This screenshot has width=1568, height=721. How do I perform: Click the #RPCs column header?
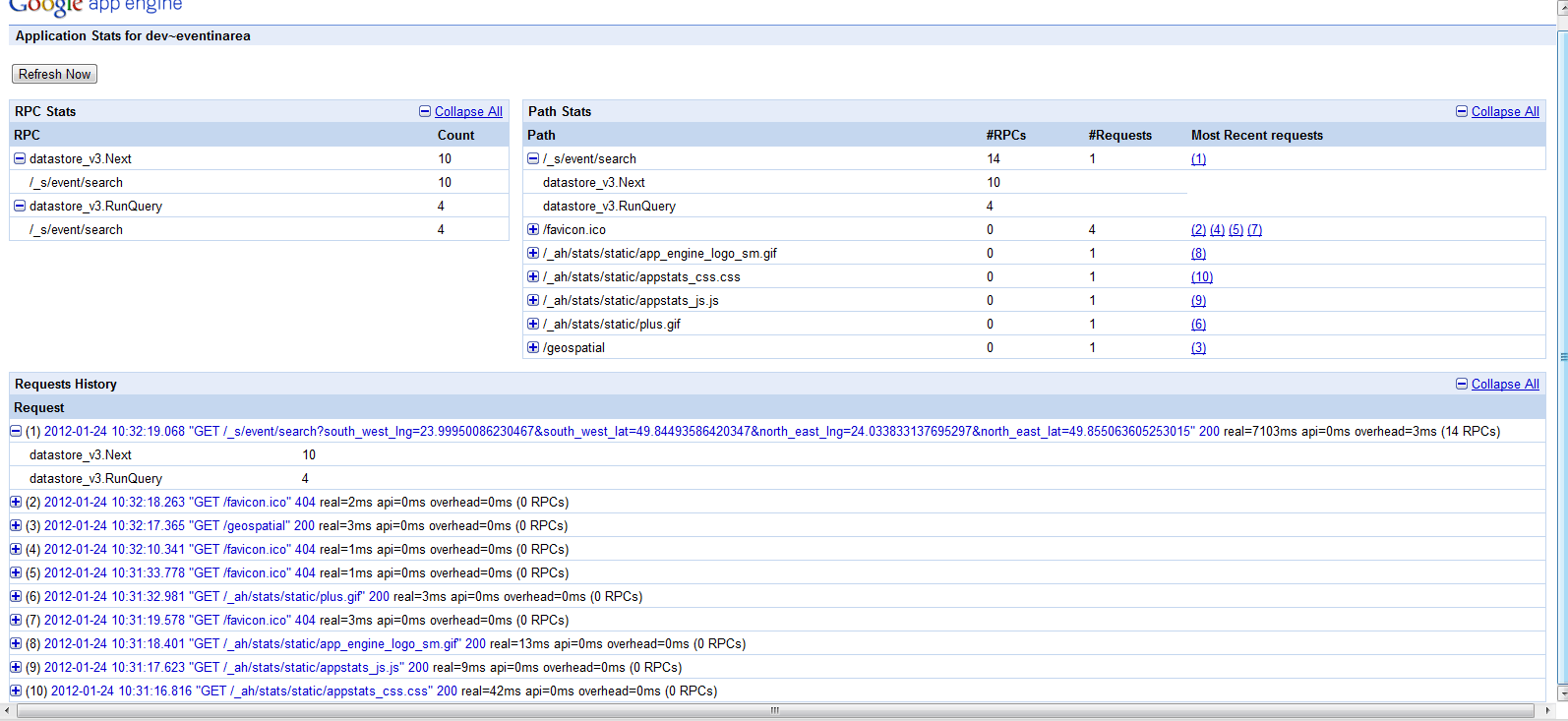coord(1005,135)
